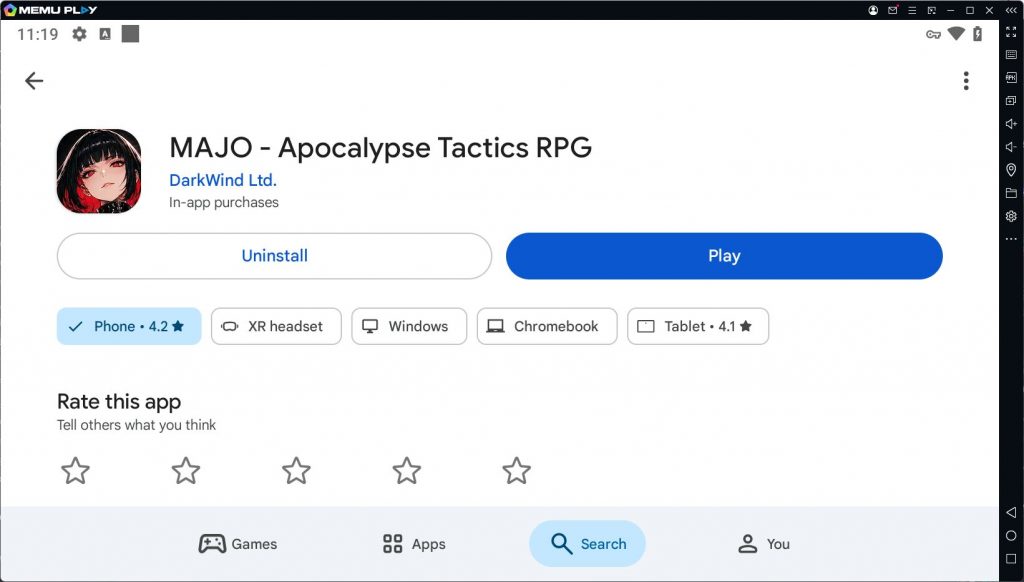
Task: Open multi-instance manager sidebar icon
Action: click(1011, 101)
